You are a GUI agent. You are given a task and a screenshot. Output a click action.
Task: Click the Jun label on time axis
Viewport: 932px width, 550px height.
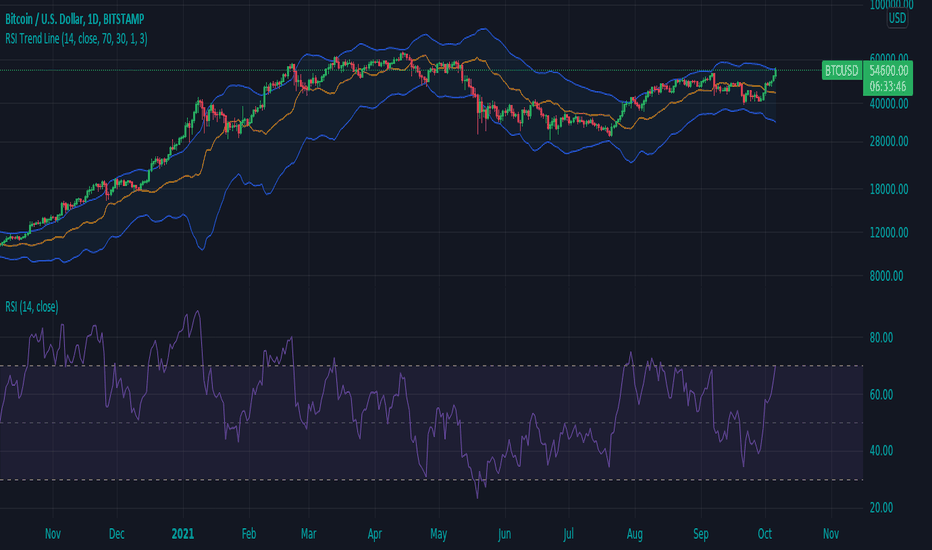(x=504, y=534)
